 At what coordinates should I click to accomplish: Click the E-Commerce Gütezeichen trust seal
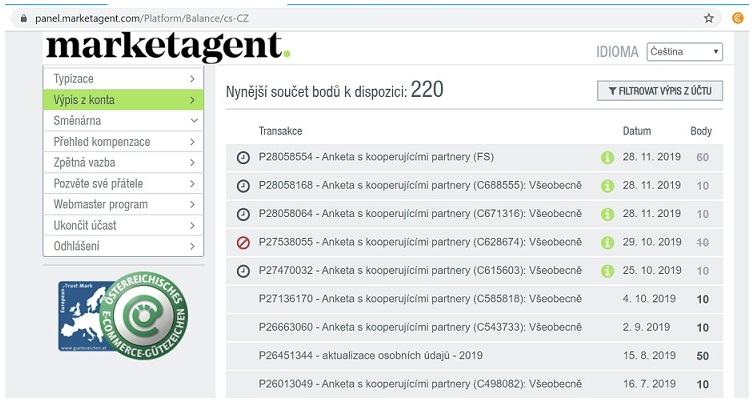pyautogui.click(x=147, y=316)
